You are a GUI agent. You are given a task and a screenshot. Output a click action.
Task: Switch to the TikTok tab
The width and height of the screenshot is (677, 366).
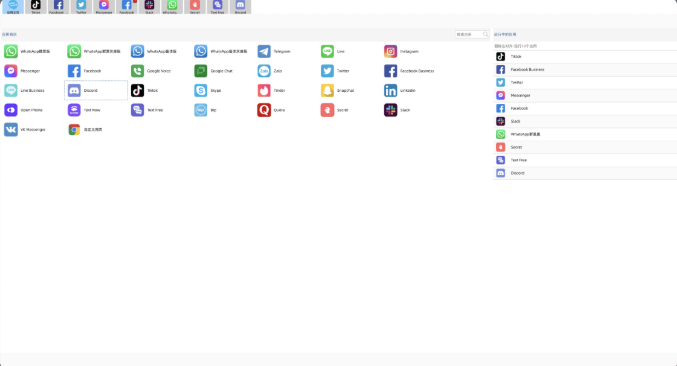(36, 7)
